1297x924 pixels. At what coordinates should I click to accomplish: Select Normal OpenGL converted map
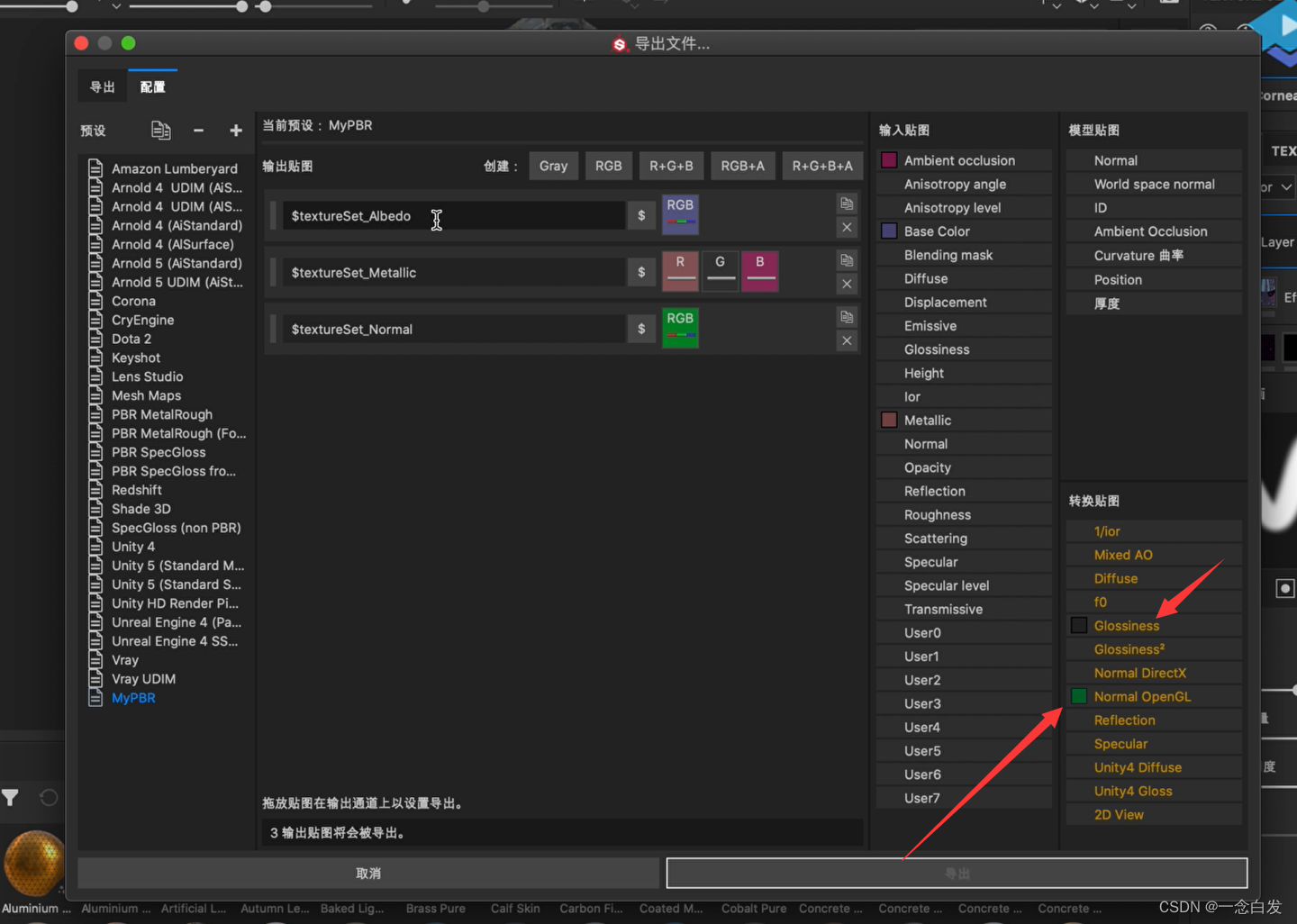(x=1154, y=697)
